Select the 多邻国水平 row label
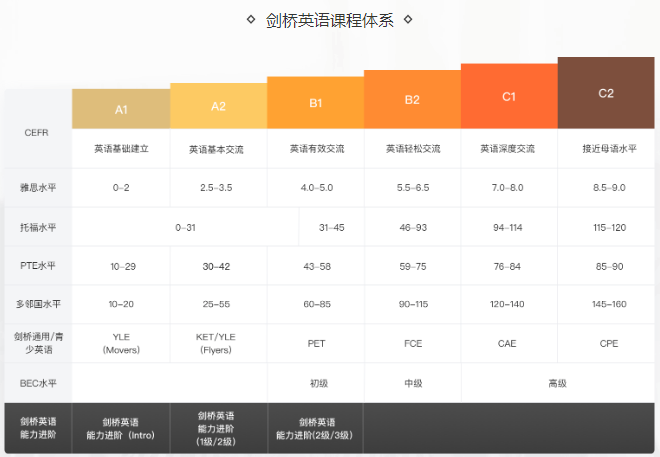The image size is (660, 457). pos(36,304)
